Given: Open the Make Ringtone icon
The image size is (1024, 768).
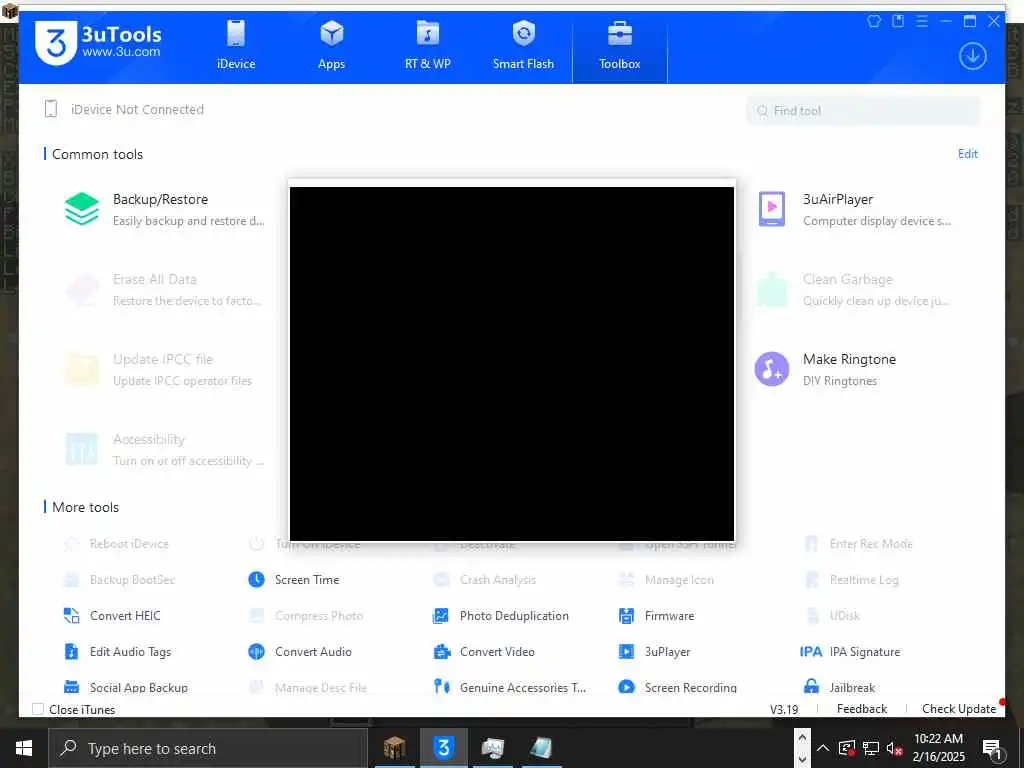Looking at the screenshot, I should click(x=772, y=369).
